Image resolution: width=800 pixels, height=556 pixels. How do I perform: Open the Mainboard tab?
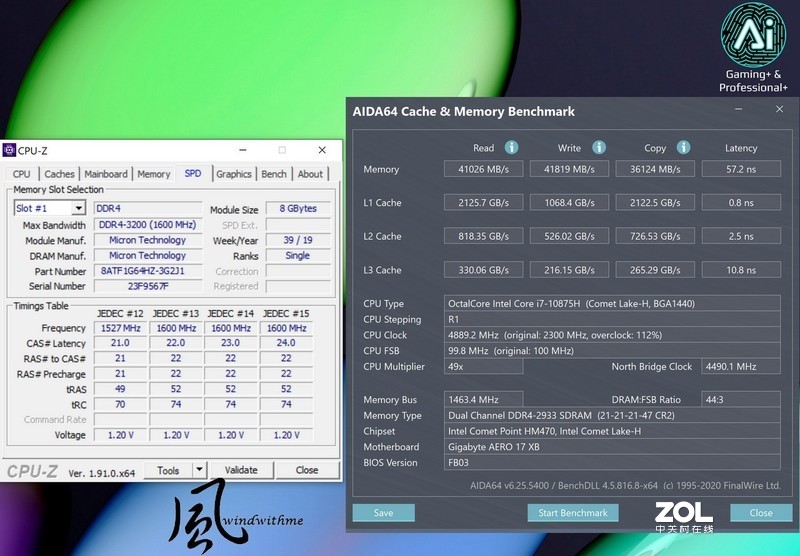pyautogui.click(x=106, y=174)
